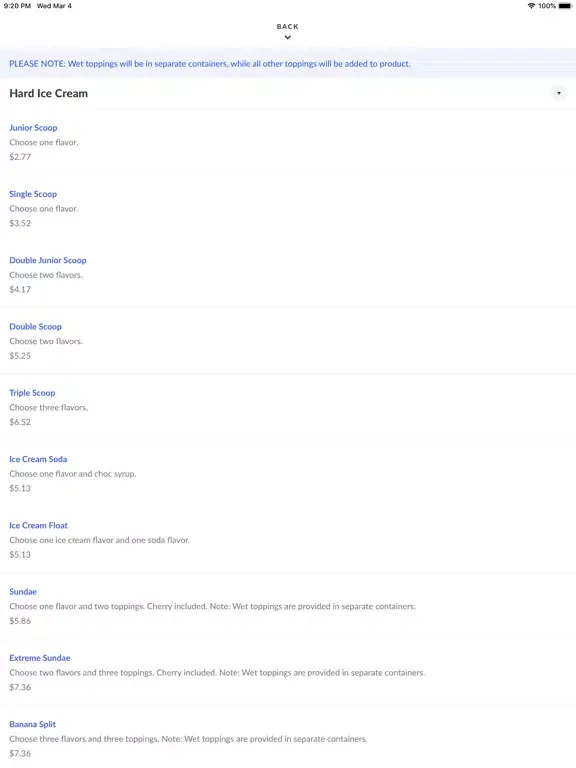The height and width of the screenshot is (768, 576).
Task: Open Triple Scoop item
Action: 32,393
